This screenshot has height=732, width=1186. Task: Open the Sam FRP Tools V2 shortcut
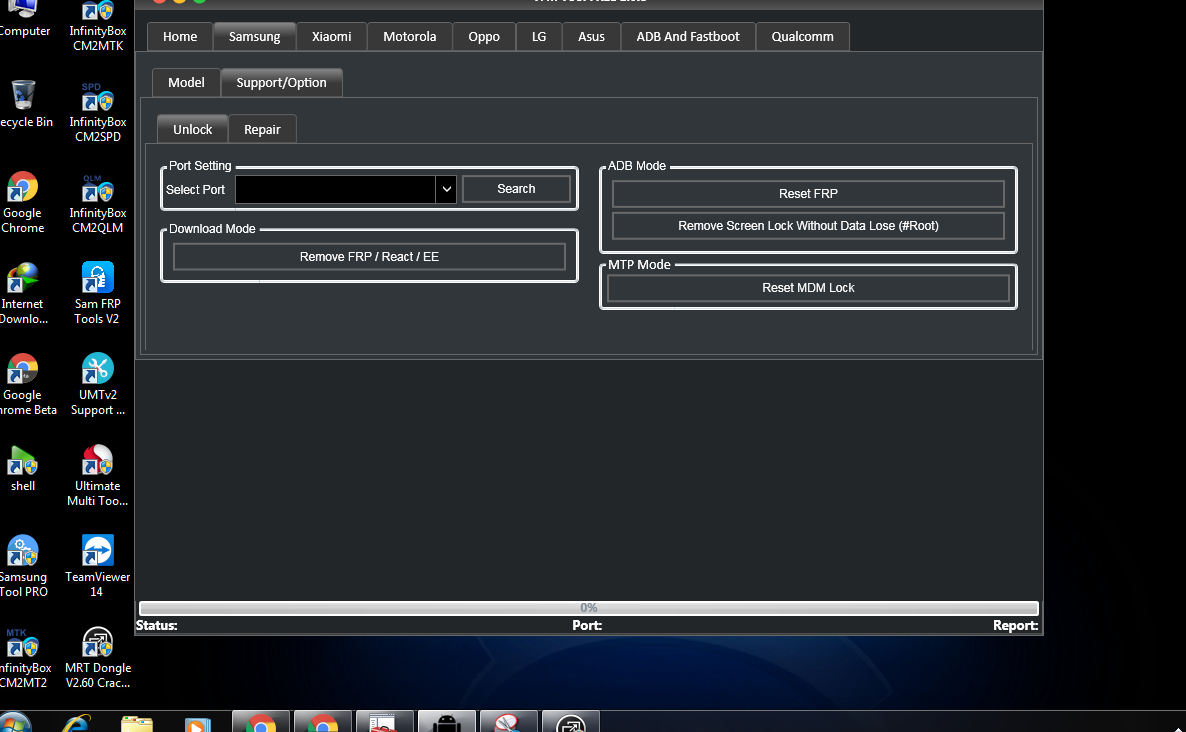(98, 293)
